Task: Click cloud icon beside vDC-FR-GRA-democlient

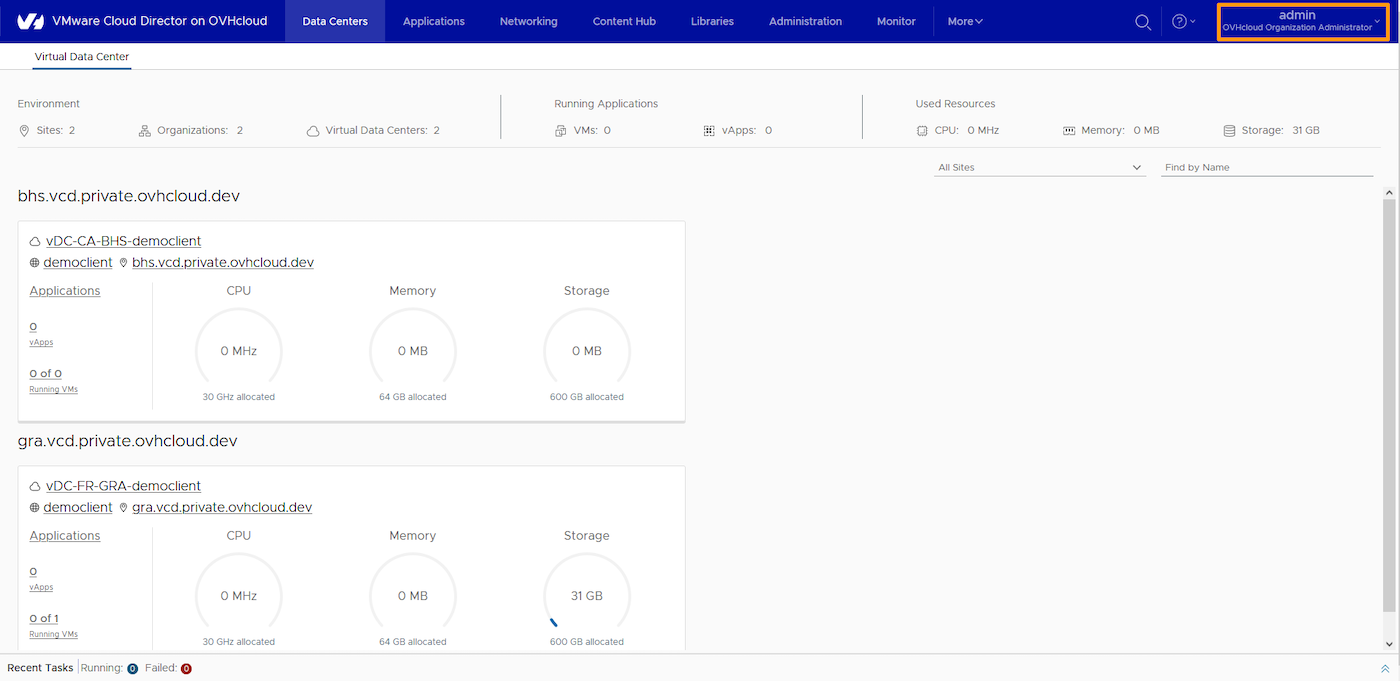Action: click(35, 486)
